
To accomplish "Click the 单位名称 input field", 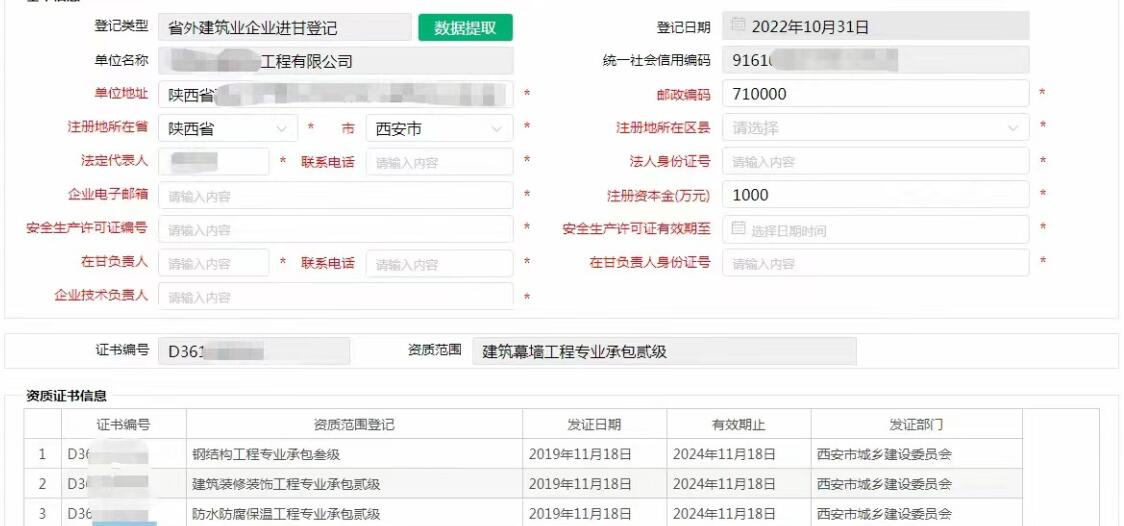I will pyautogui.click(x=335, y=61).
